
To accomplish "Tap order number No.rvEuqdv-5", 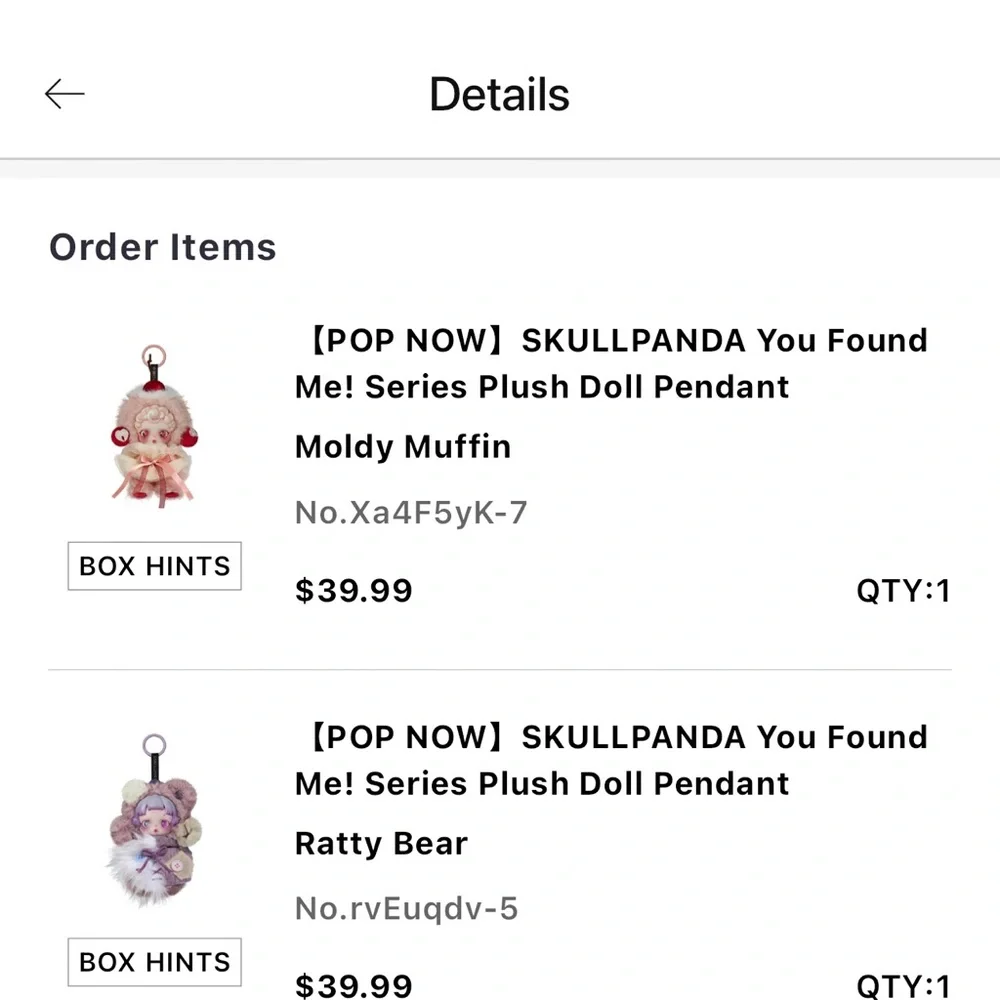I will click(x=405, y=908).
